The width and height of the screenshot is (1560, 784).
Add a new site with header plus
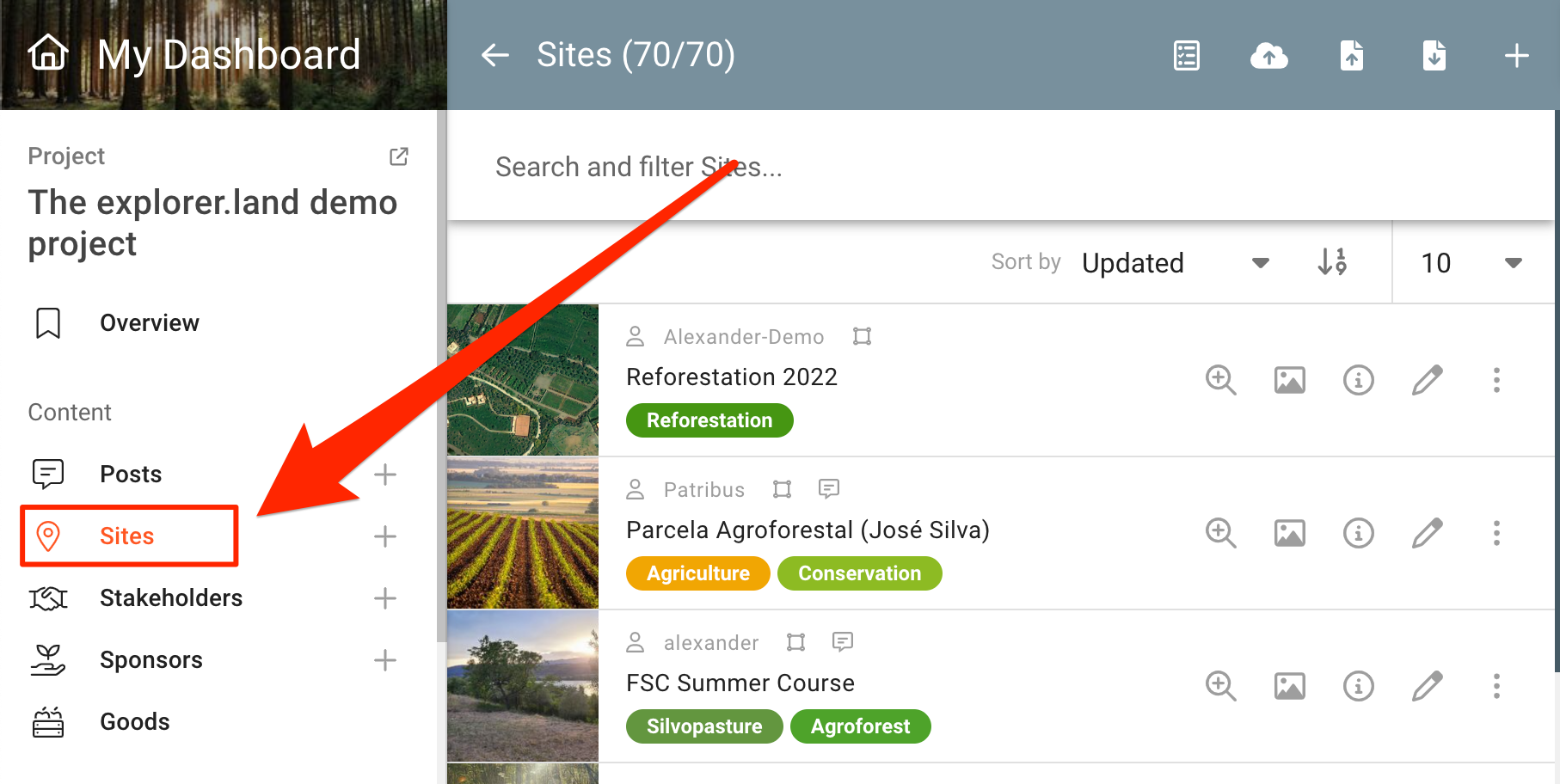click(1516, 56)
